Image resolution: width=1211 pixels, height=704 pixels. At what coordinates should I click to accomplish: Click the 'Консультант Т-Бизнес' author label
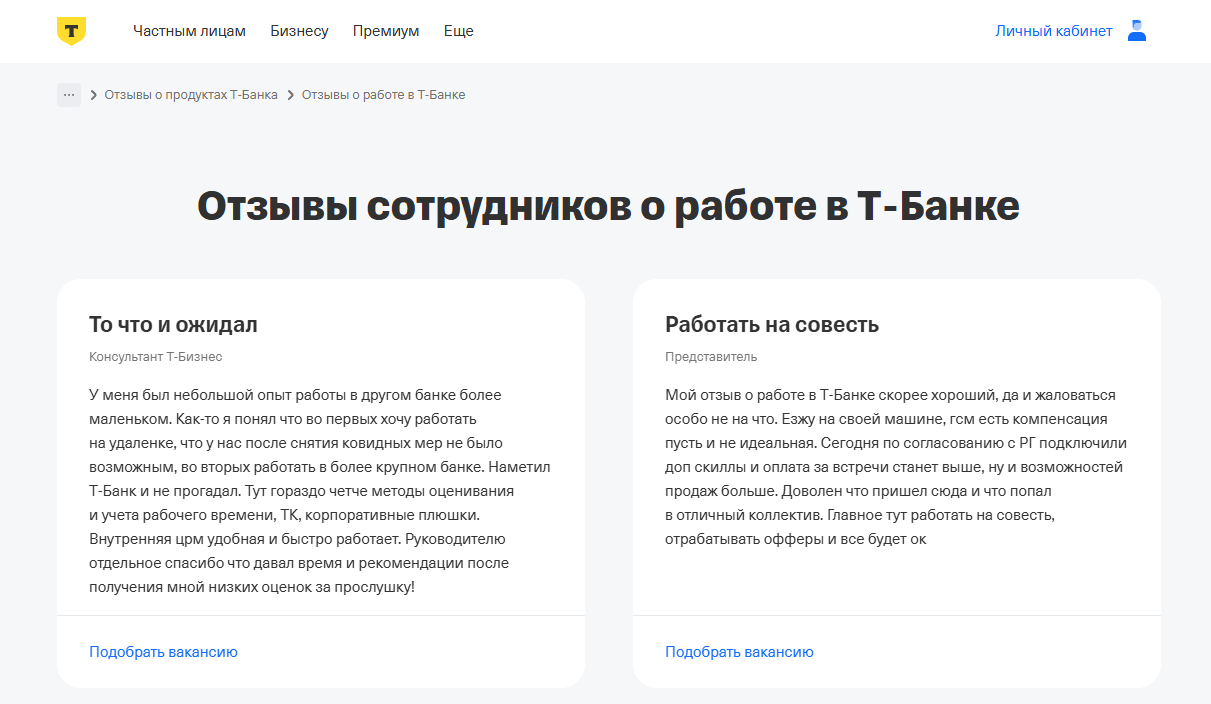click(155, 357)
